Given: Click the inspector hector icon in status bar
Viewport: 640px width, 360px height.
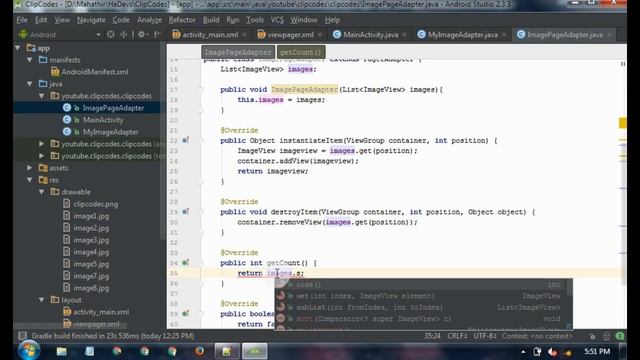Looking at the screenshot, I should coord(607,336).
